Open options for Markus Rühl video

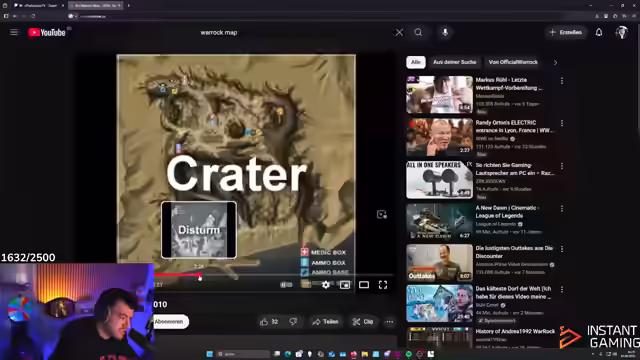coord(562,81)
